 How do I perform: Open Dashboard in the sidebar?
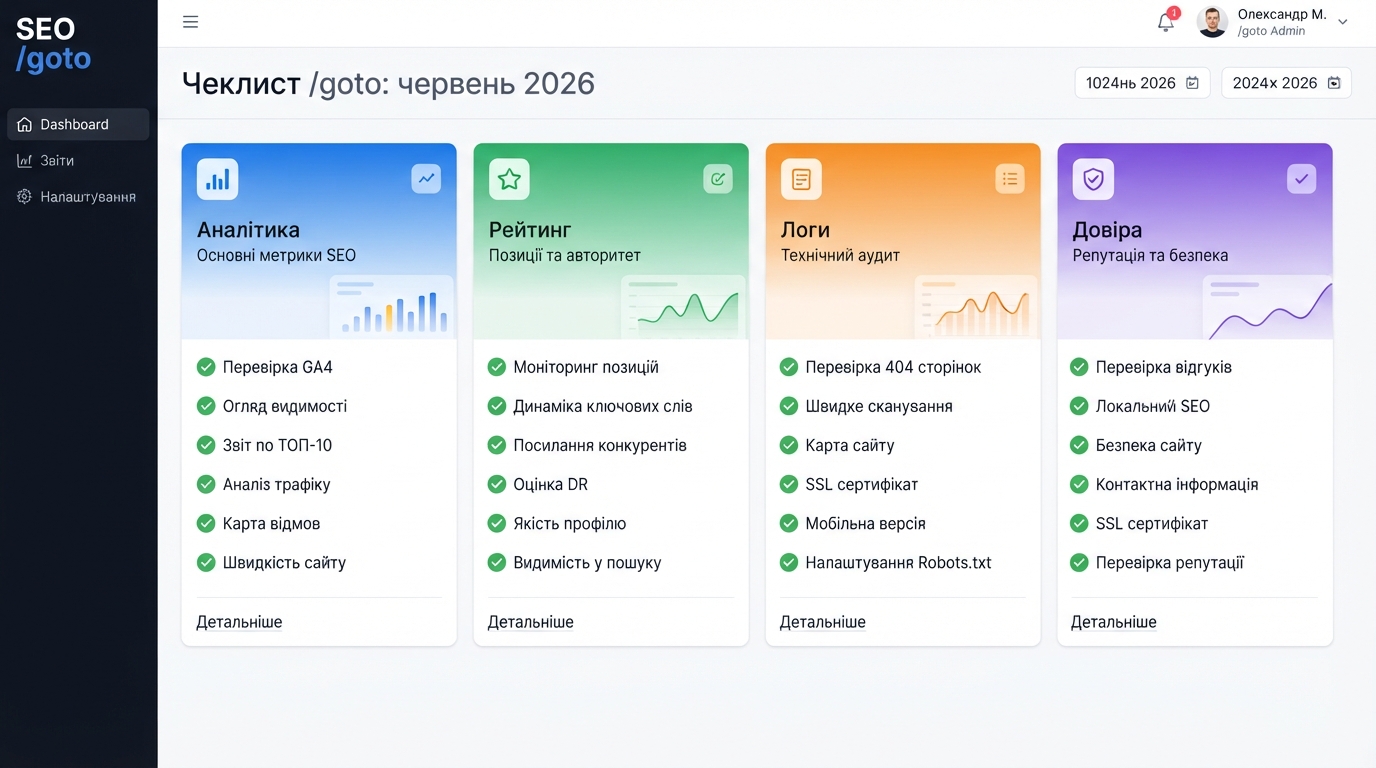point(78,124)
